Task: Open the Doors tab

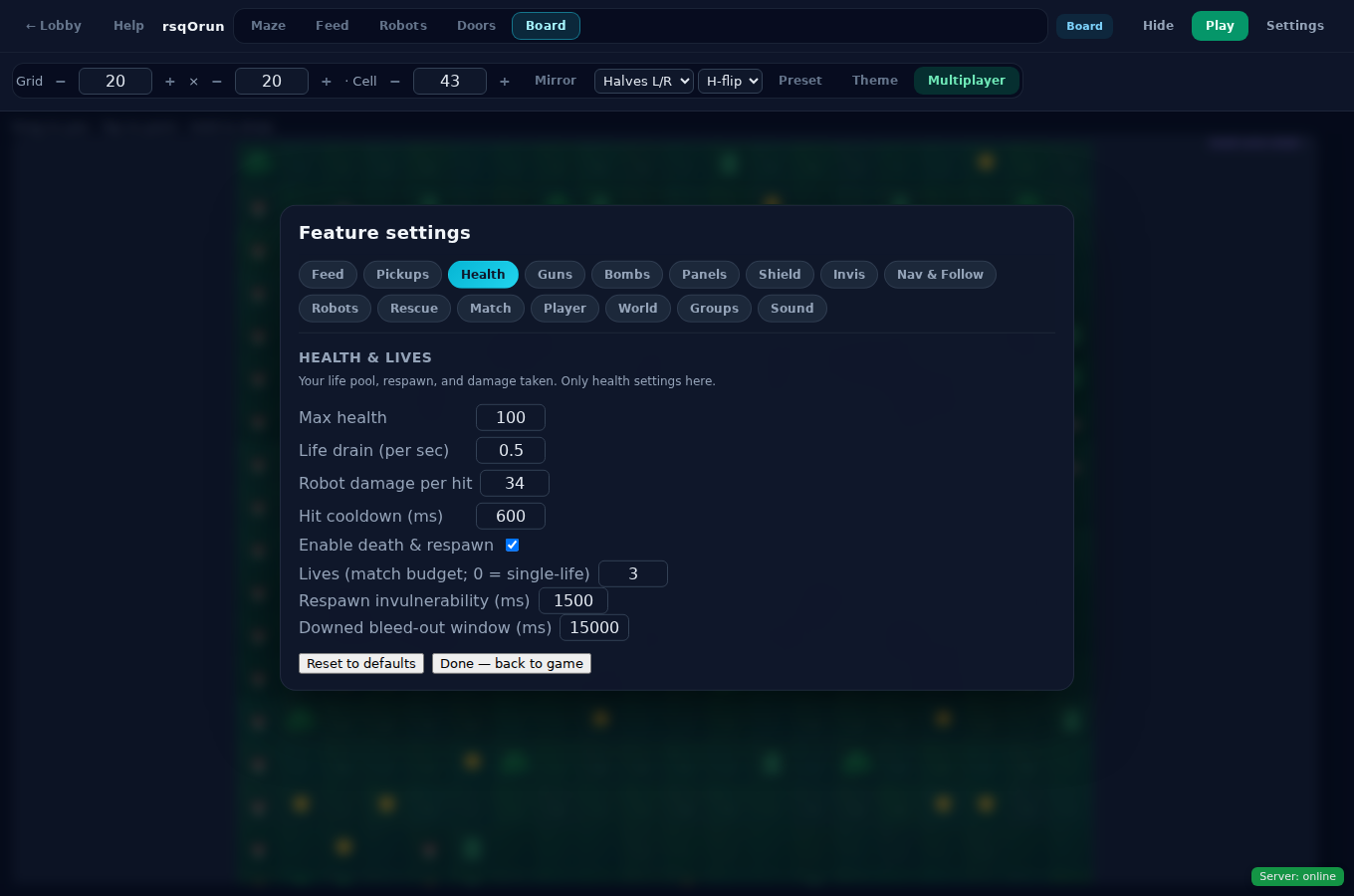Action: click(476, 26)
